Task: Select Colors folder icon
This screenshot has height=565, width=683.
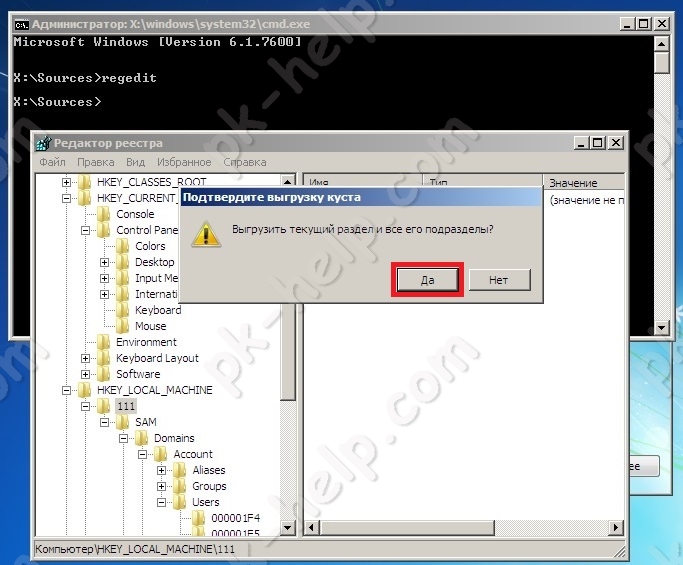Action: (122, 246)
